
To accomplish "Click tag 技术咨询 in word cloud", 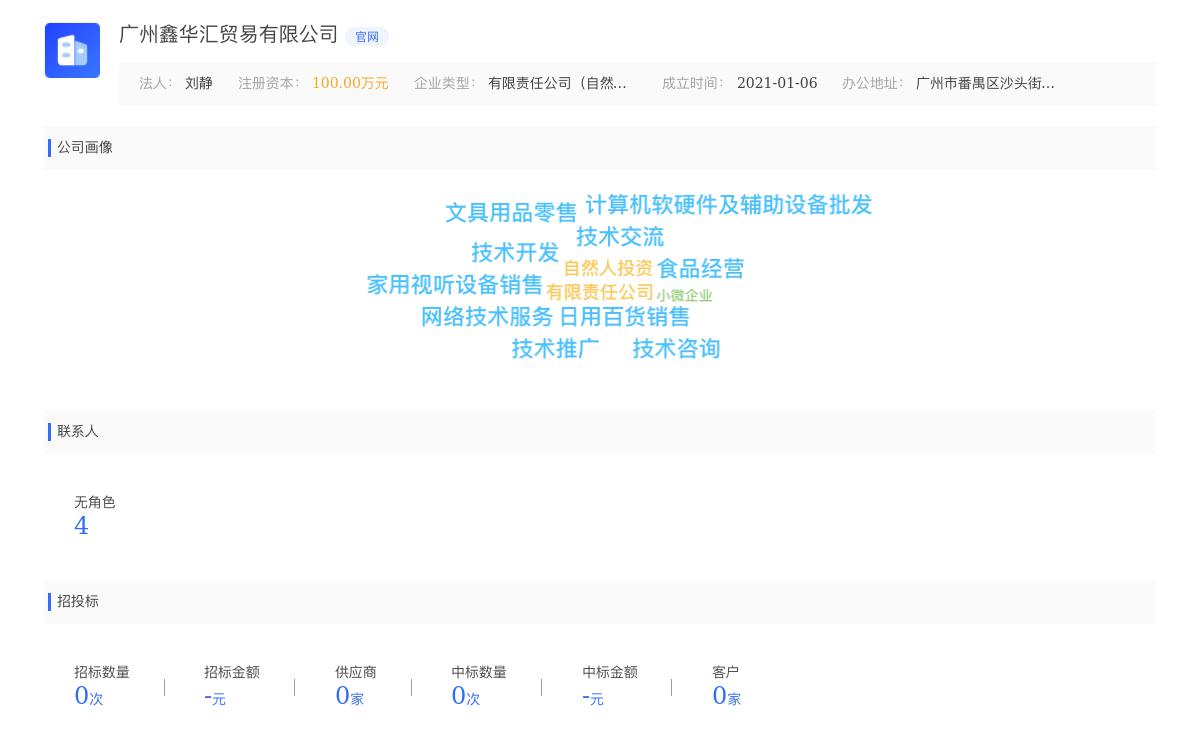I will pyautogui.click(x=676, y=349).
